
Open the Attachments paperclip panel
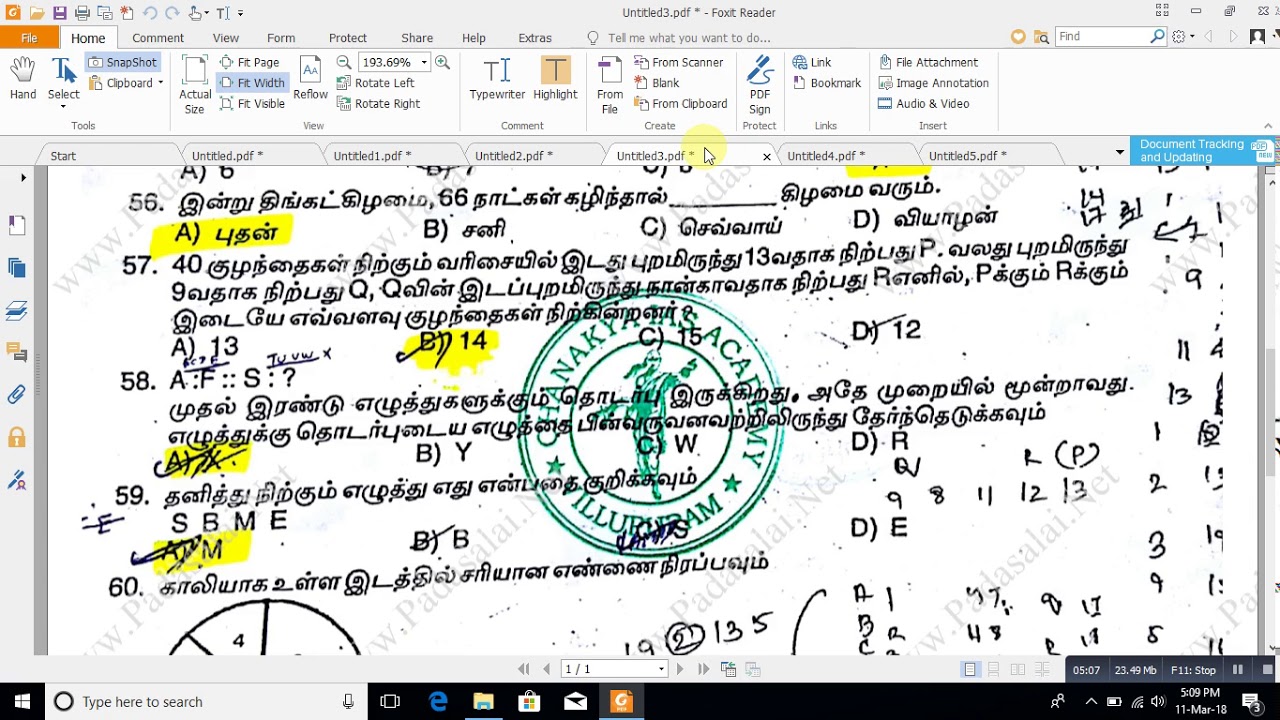tap(17, 394)
